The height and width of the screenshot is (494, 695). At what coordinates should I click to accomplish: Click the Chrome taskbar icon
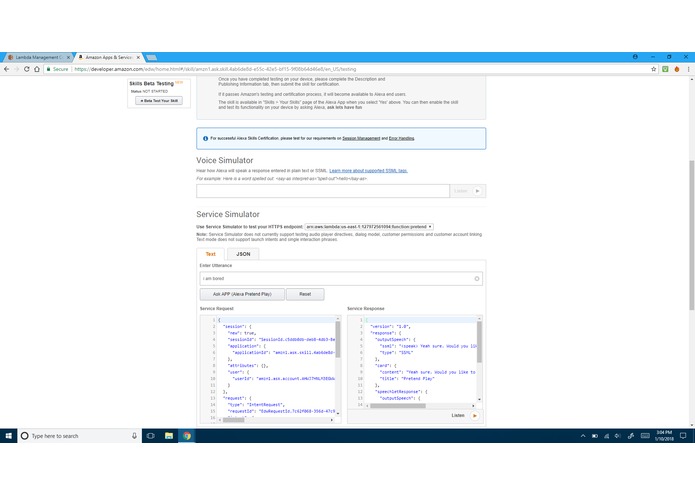[187, 436]
